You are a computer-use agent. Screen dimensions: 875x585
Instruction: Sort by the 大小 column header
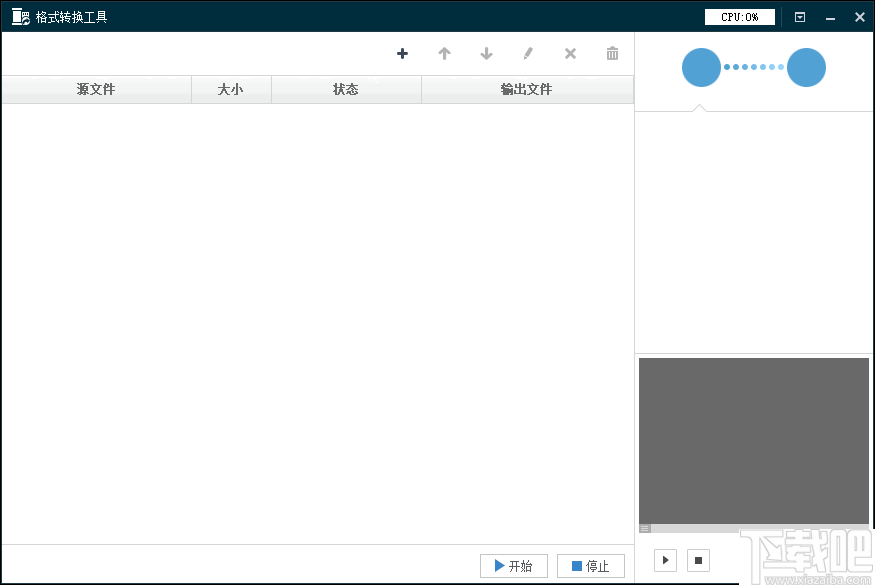[231, 89]
